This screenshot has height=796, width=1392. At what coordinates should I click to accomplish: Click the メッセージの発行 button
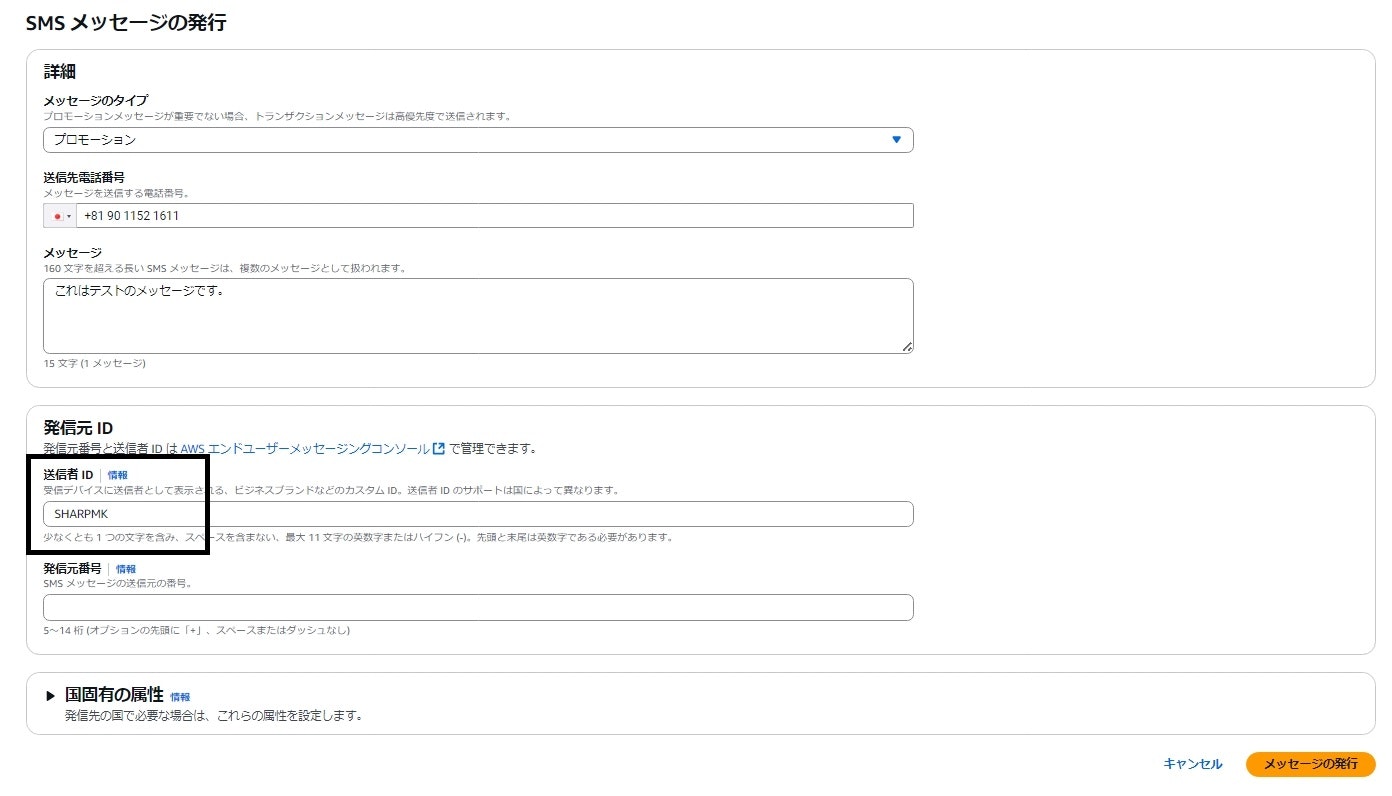[1311, 764]
